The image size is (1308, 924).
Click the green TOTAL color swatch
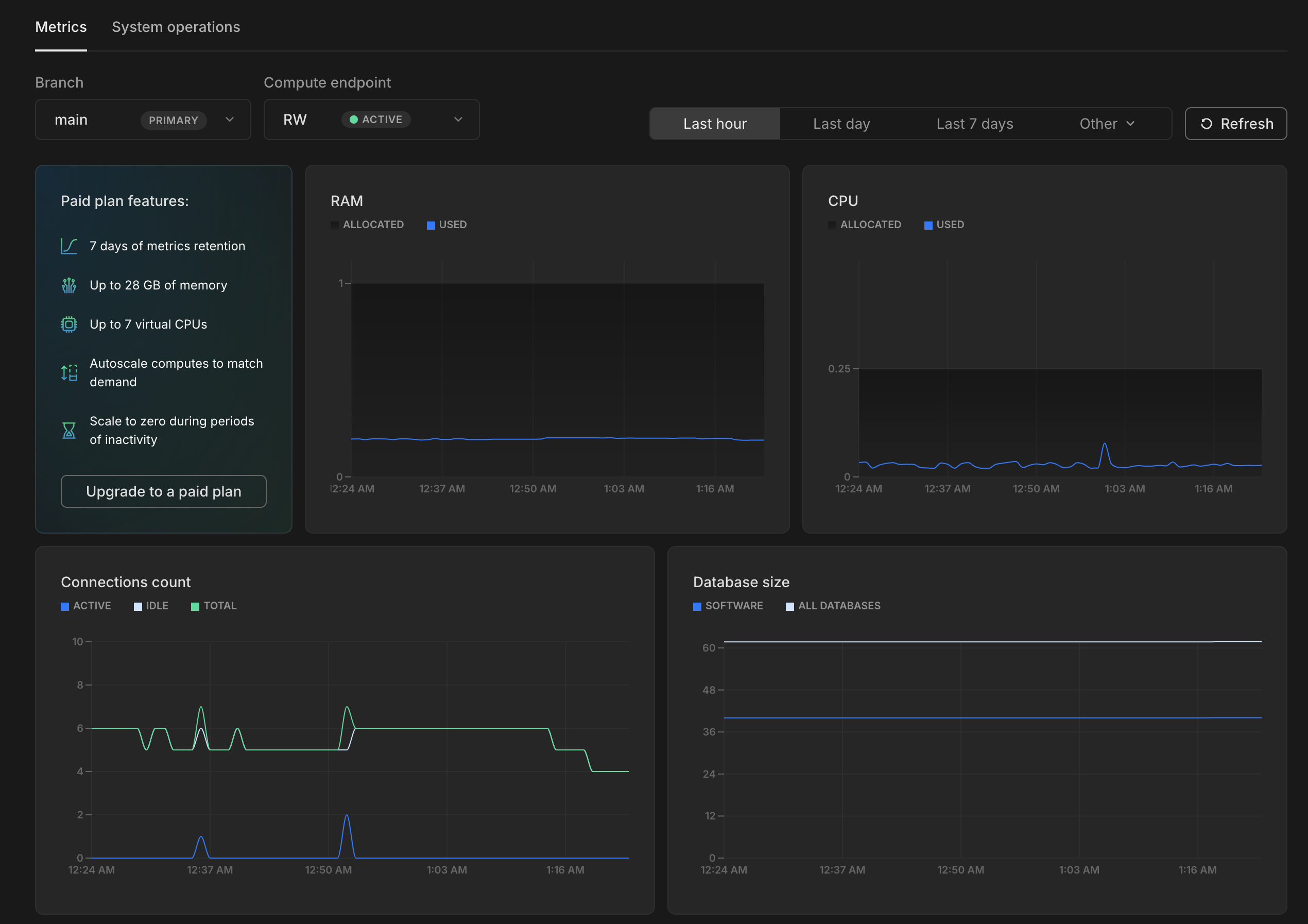click(x=195, y=607)
